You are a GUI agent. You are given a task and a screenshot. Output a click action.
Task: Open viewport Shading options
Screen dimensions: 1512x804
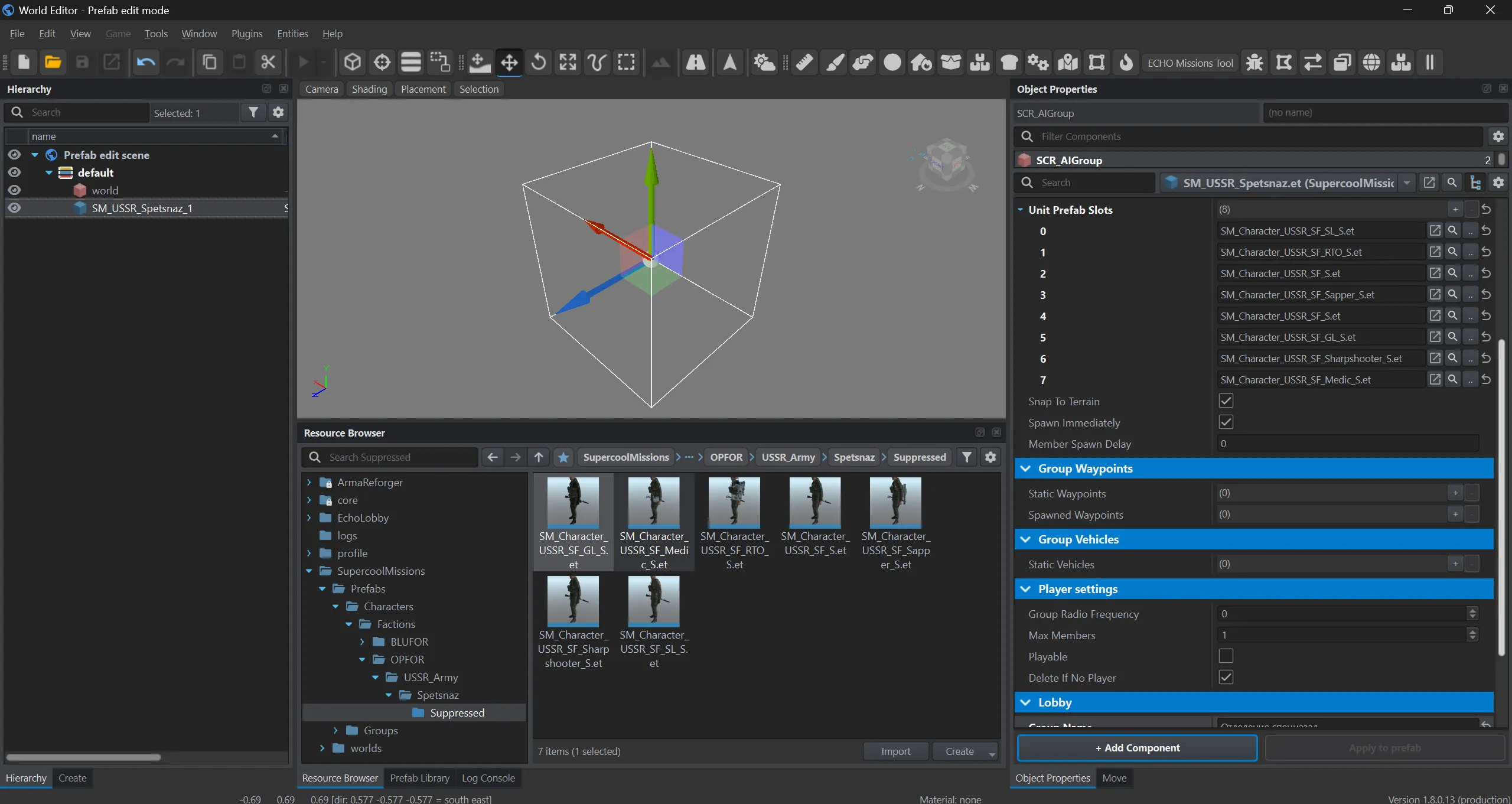coord(369,89)
